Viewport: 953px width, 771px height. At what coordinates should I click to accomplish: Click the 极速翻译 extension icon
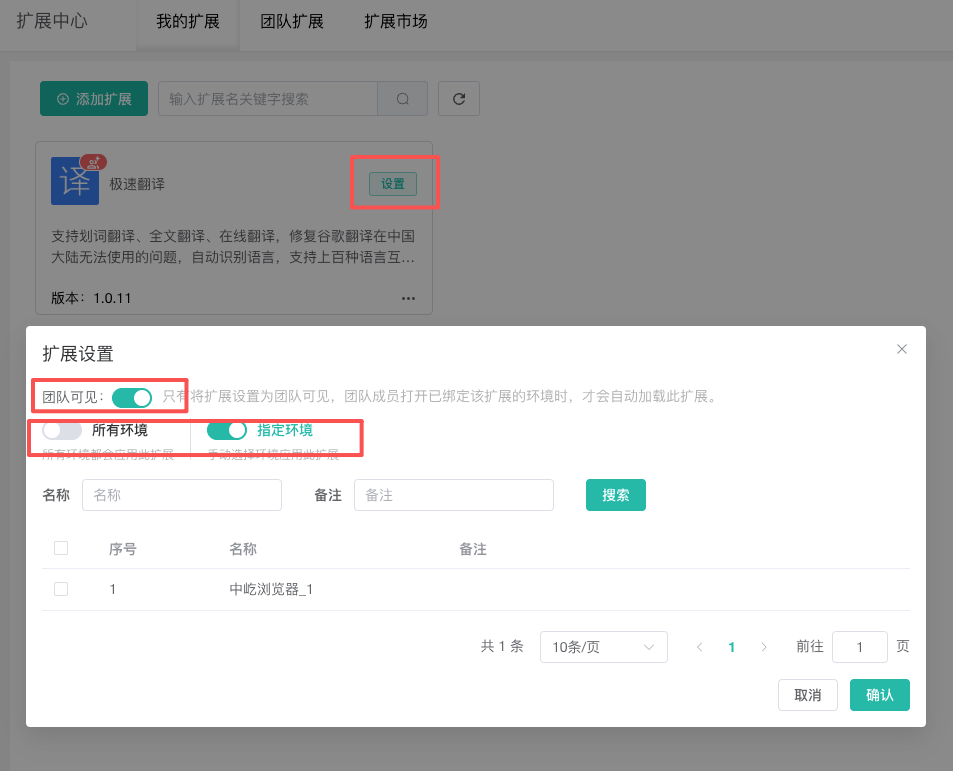[75, 181]
